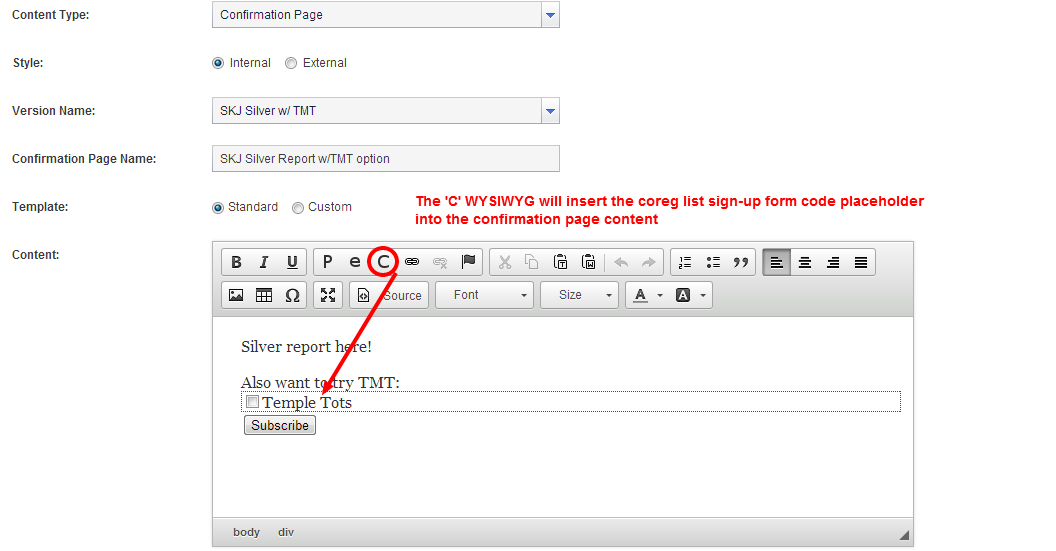Viewport: 1056px width, 551px height.
Task: Check the Temple Tots checkbox
Action: pyautogui.click(x=252, y=401)
